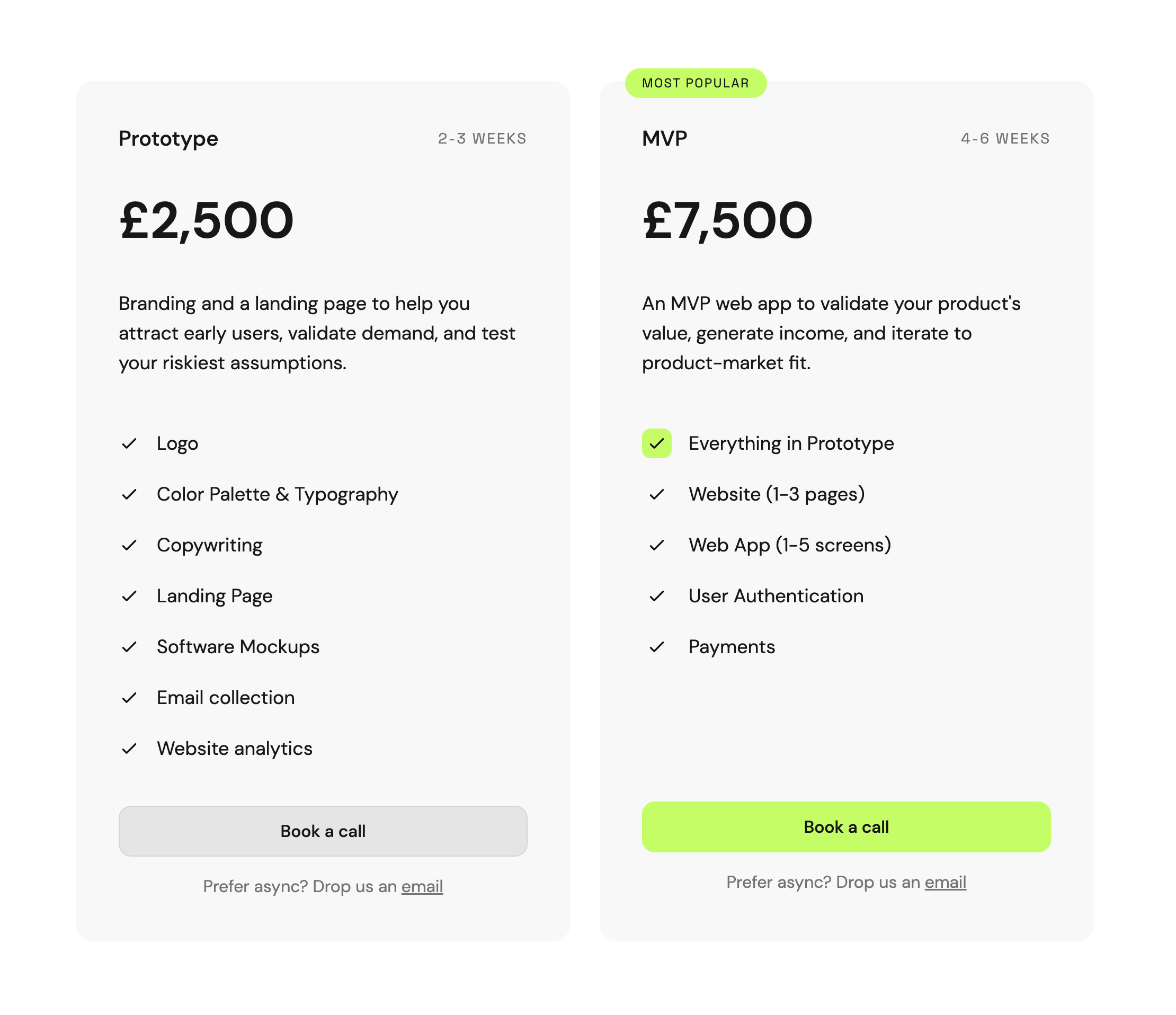Click the checkmark next to Landing Page
Viewport: 1176px width, 1015px height.
click(x=129, y=596)
